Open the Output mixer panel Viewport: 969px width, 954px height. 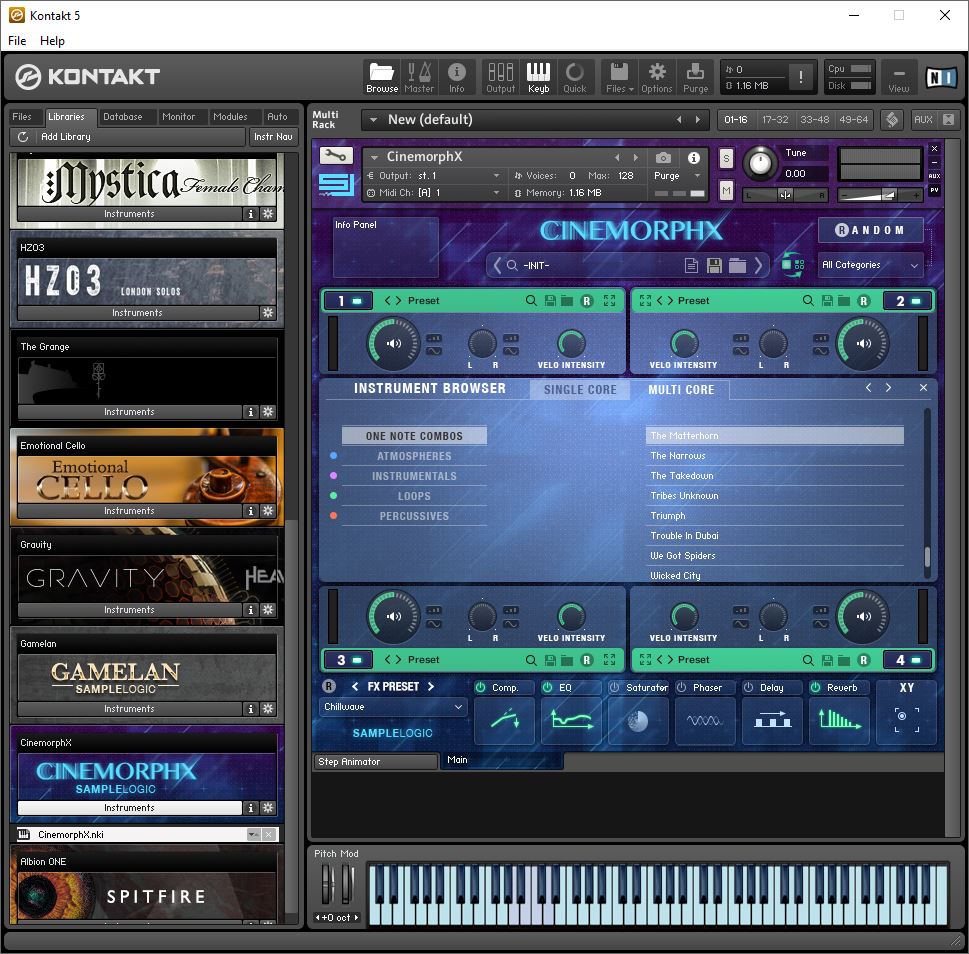(x=501, y=77)
